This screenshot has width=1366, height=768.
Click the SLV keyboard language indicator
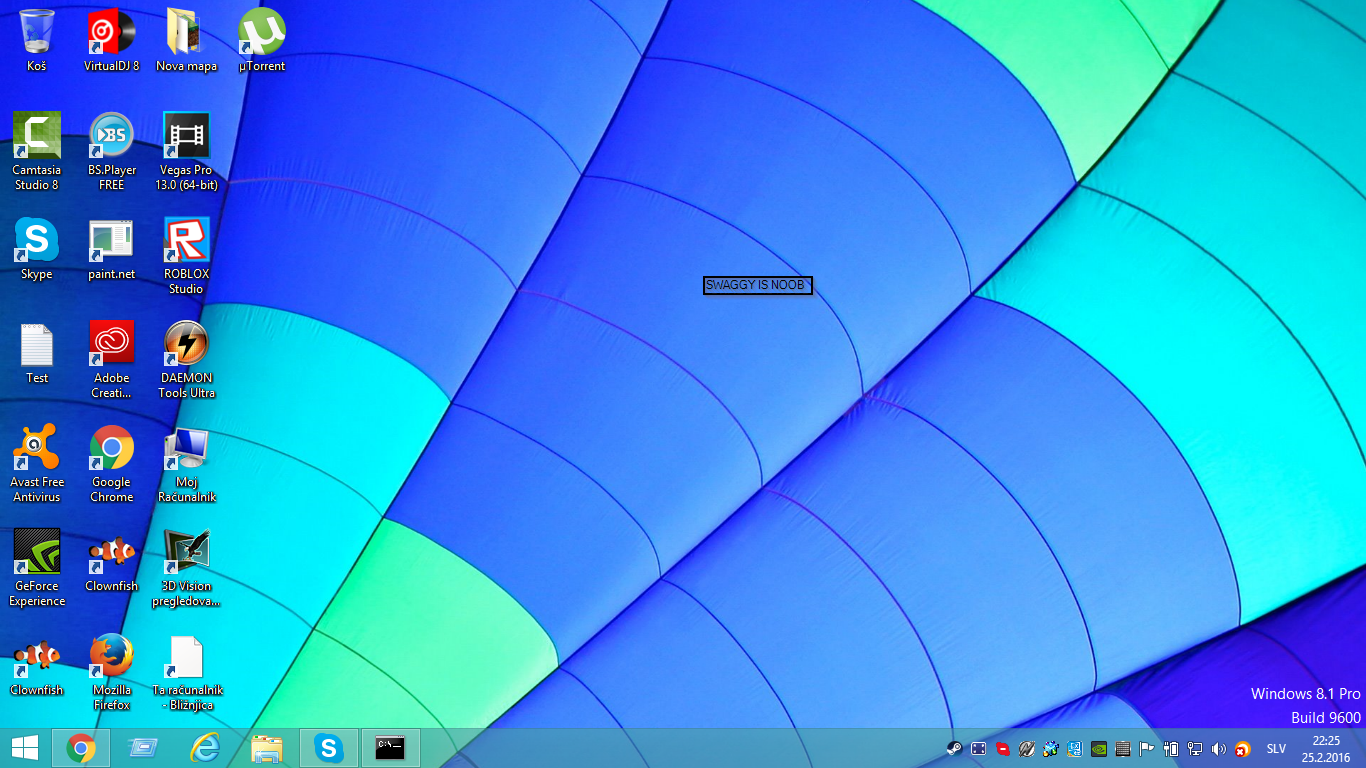click(x=1276, y=748)
